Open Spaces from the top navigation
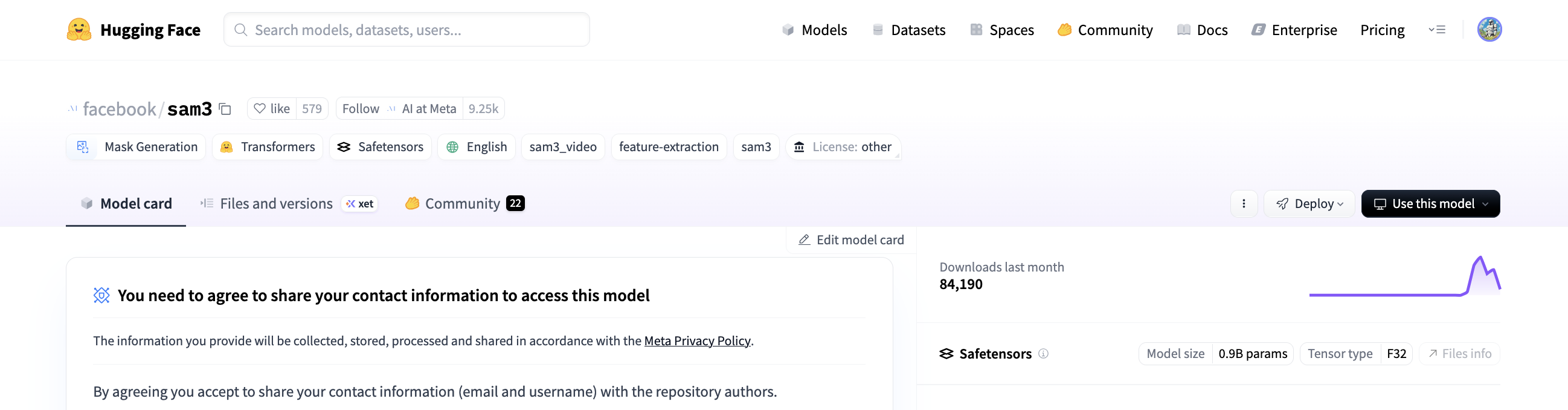 tap(1002, 30)
